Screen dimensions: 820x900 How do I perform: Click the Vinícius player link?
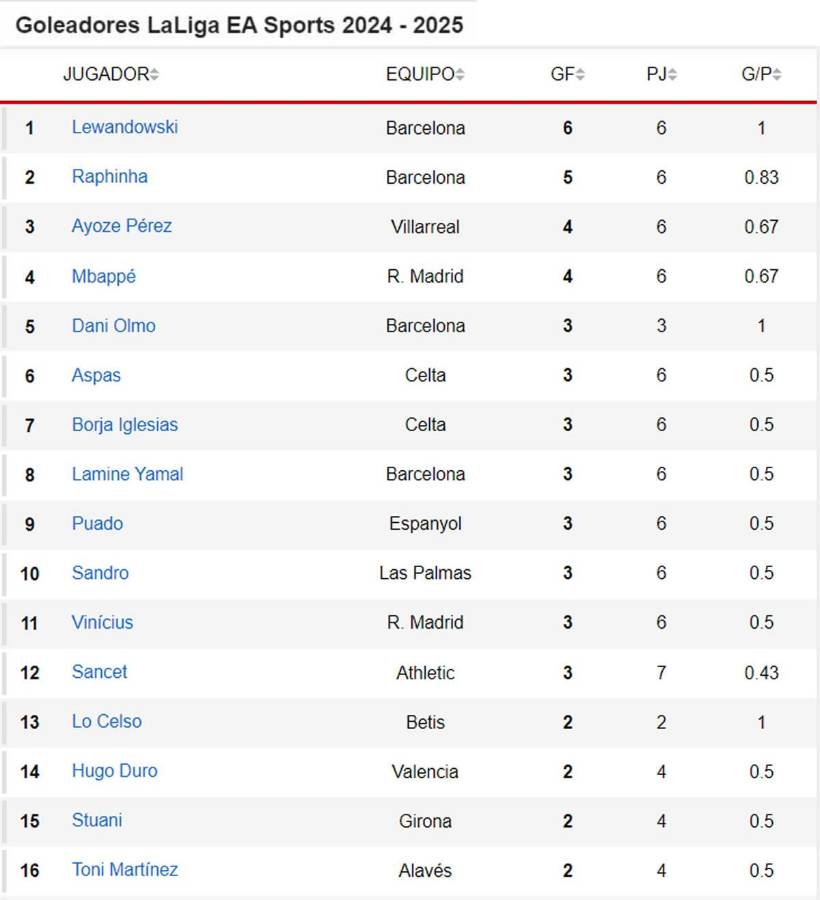103,622
